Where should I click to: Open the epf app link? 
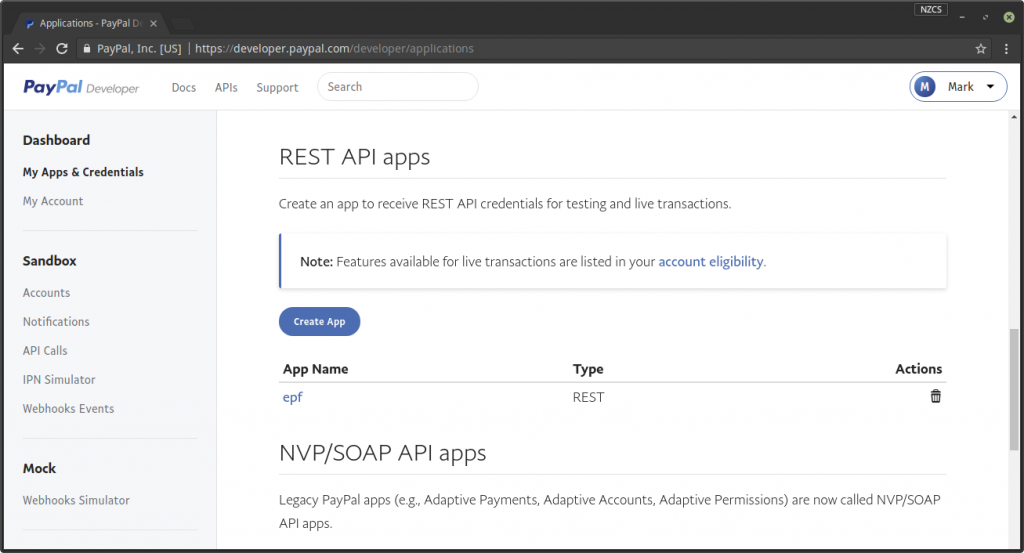[293, 397]
